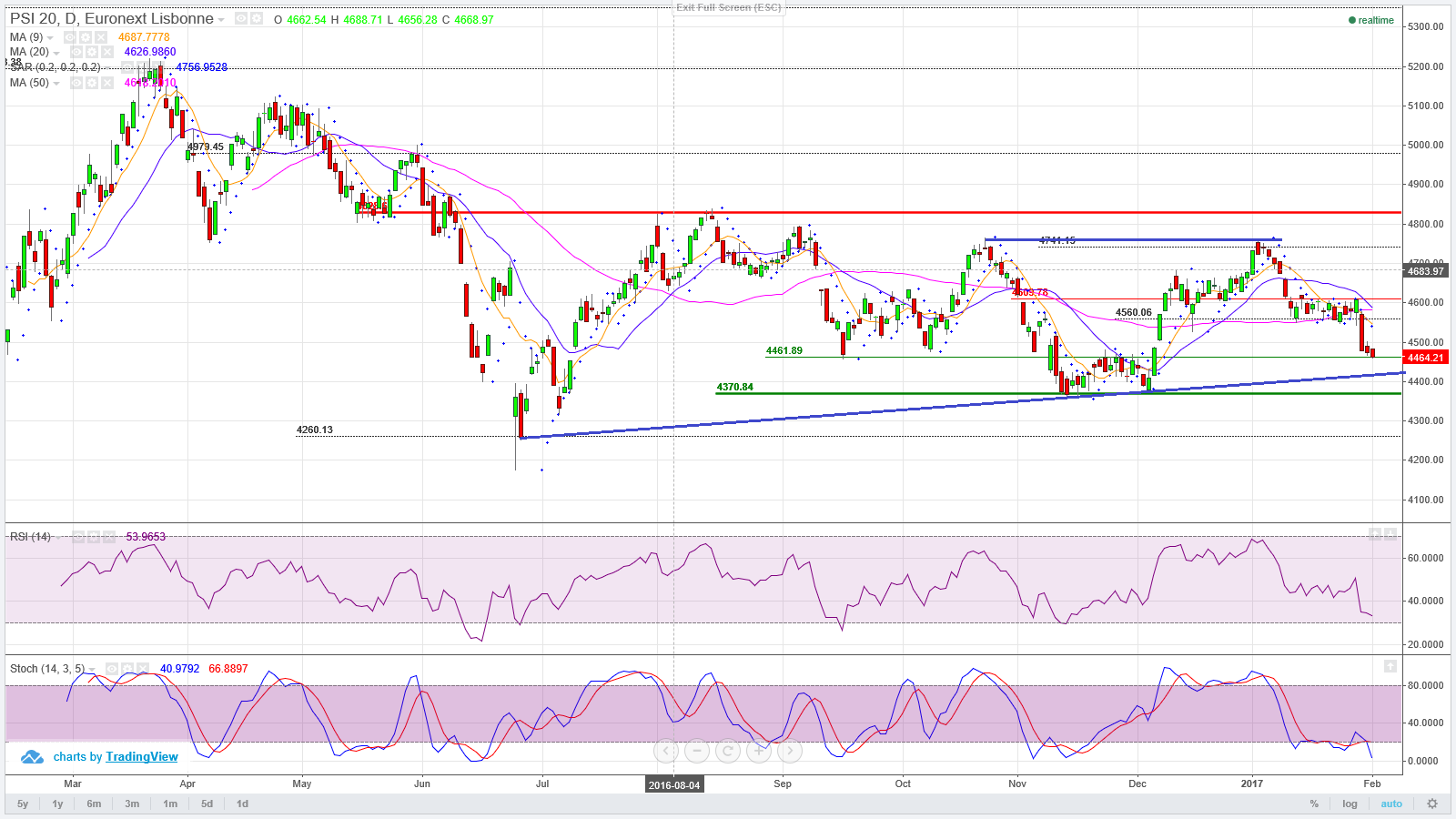The height and width of the screenshot is (819, 1456).
Task: Click the MA (20) value 4626.9860
Action: click(150, 52)
